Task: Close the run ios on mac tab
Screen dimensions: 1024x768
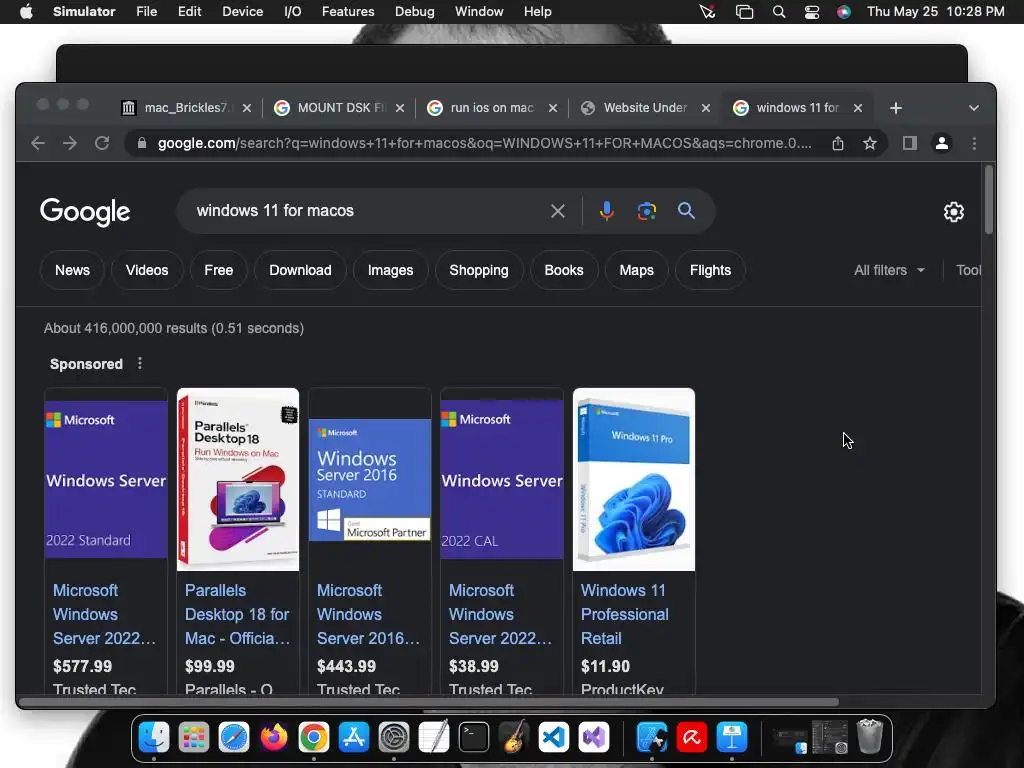Action: point(552,108)
